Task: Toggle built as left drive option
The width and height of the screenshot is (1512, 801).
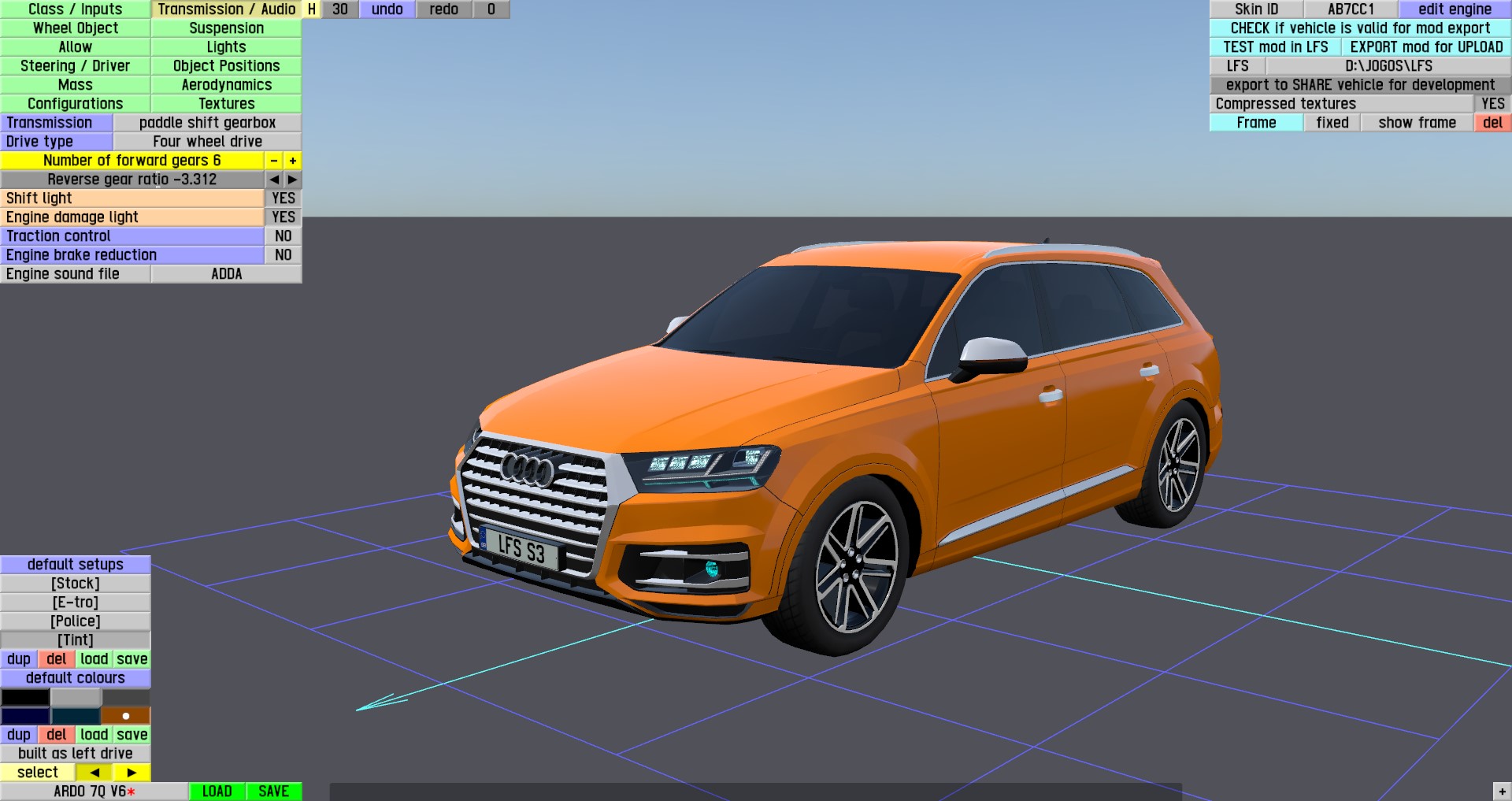Action: (x=76, y=754)
